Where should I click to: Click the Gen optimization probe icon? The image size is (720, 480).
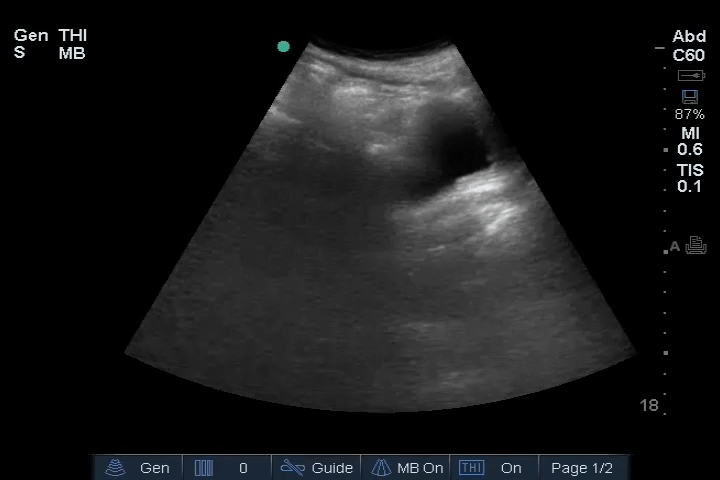117,467
